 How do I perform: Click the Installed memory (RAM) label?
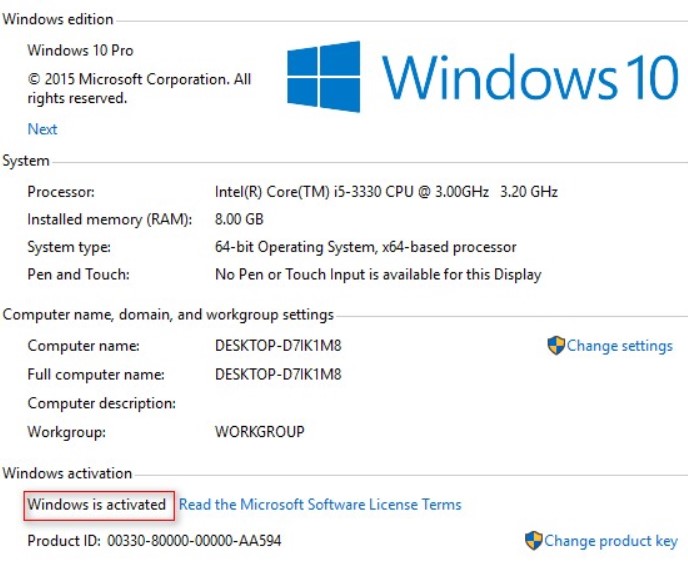point(110,219)
